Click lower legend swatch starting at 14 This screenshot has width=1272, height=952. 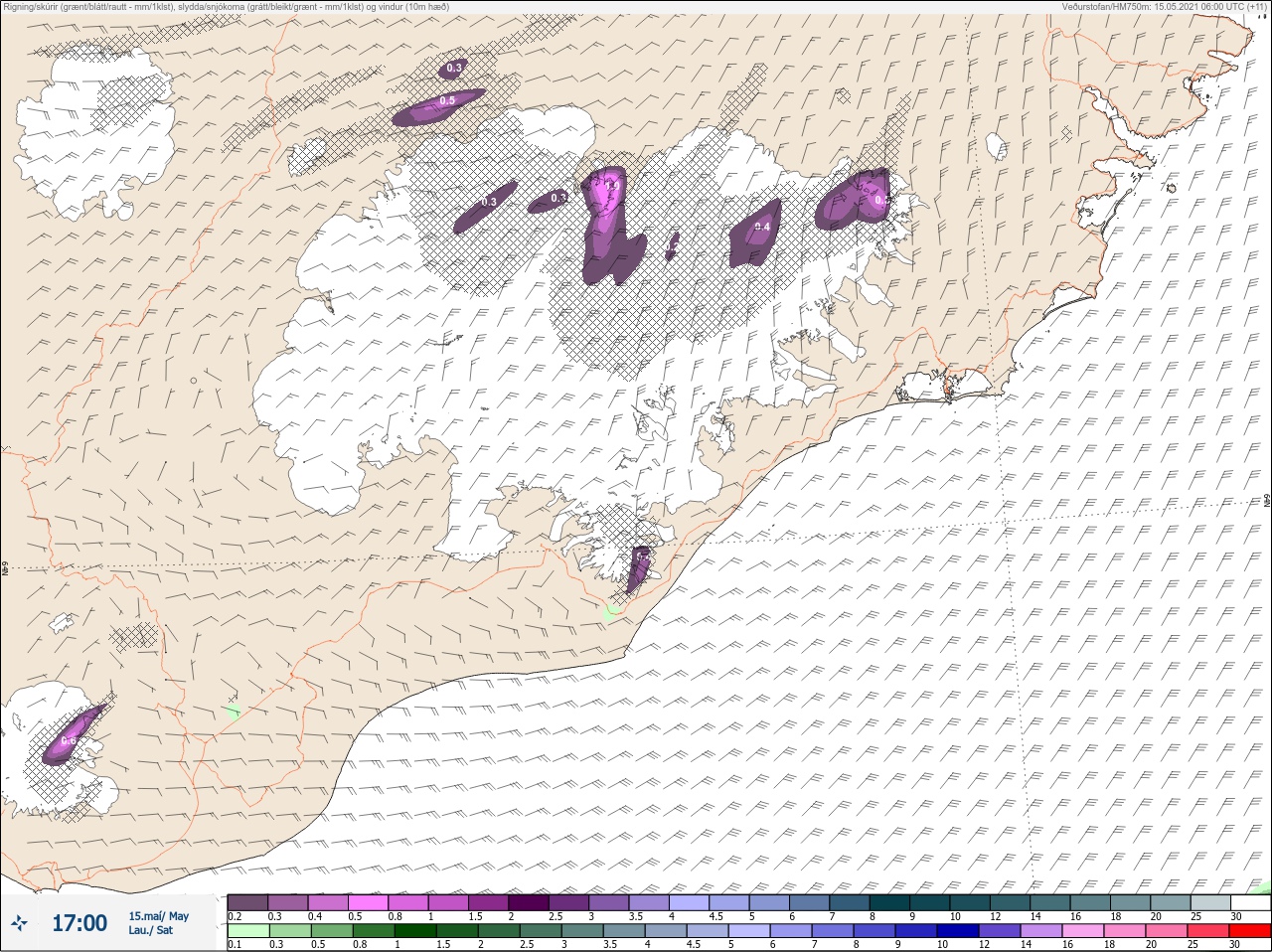1041,931
